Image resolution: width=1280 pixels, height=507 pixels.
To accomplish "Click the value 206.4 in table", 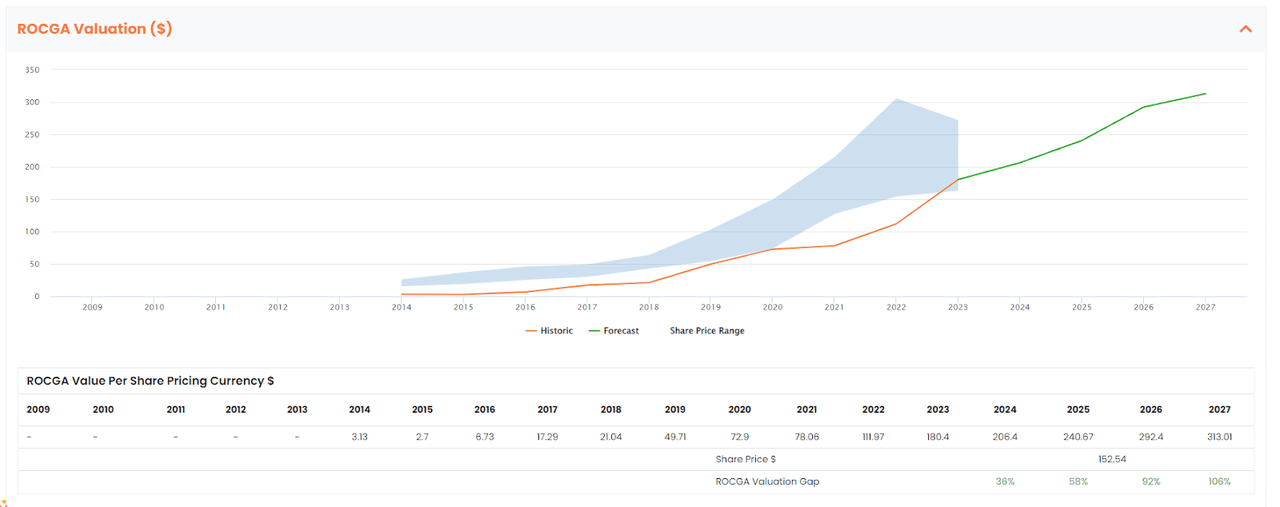I will click(1005, 437).
